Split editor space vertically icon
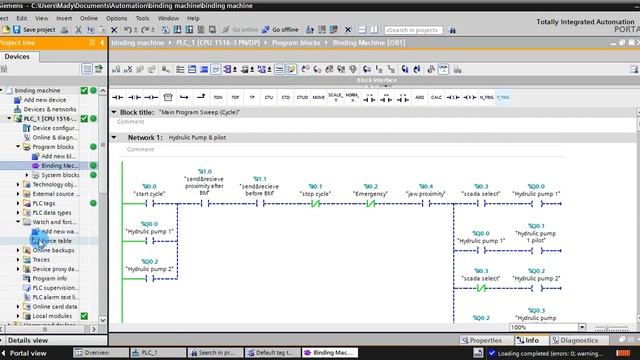Viewport: 640px width, 360px height. (373, 30)
